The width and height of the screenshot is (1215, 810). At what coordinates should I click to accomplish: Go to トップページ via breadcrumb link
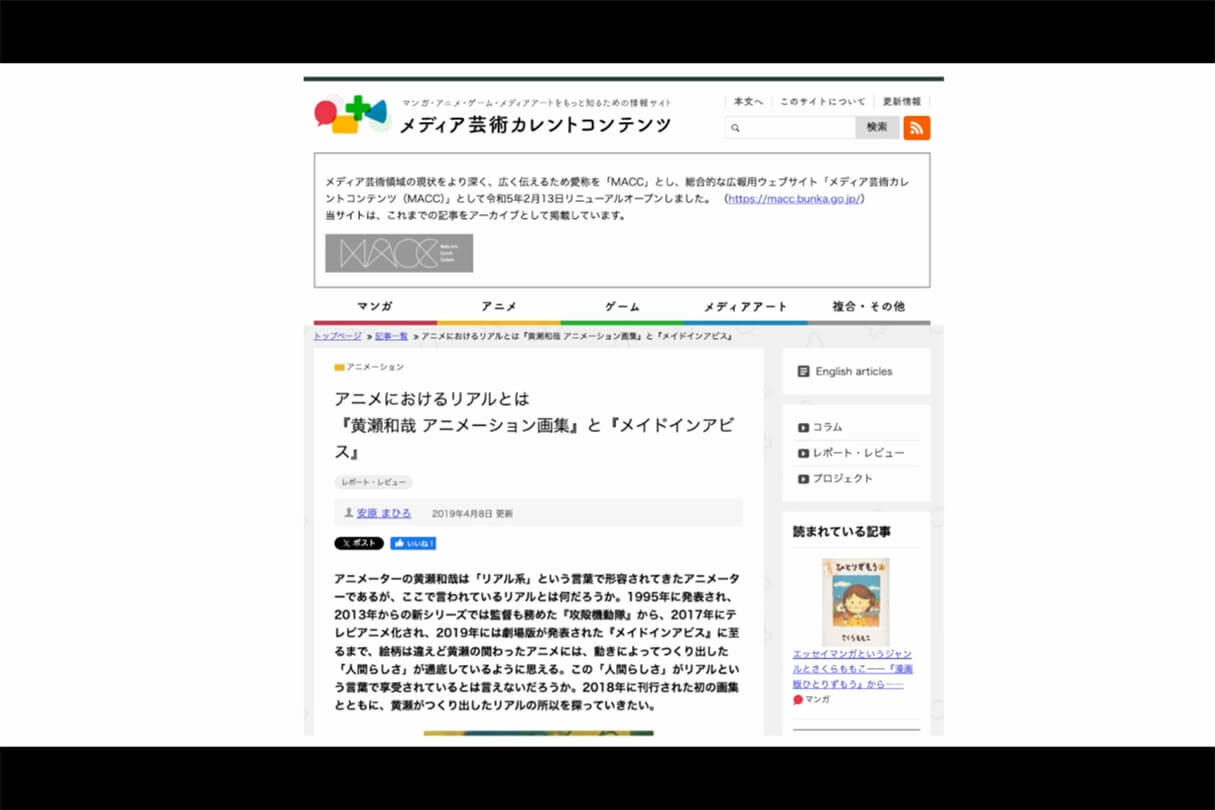[337, 336]
